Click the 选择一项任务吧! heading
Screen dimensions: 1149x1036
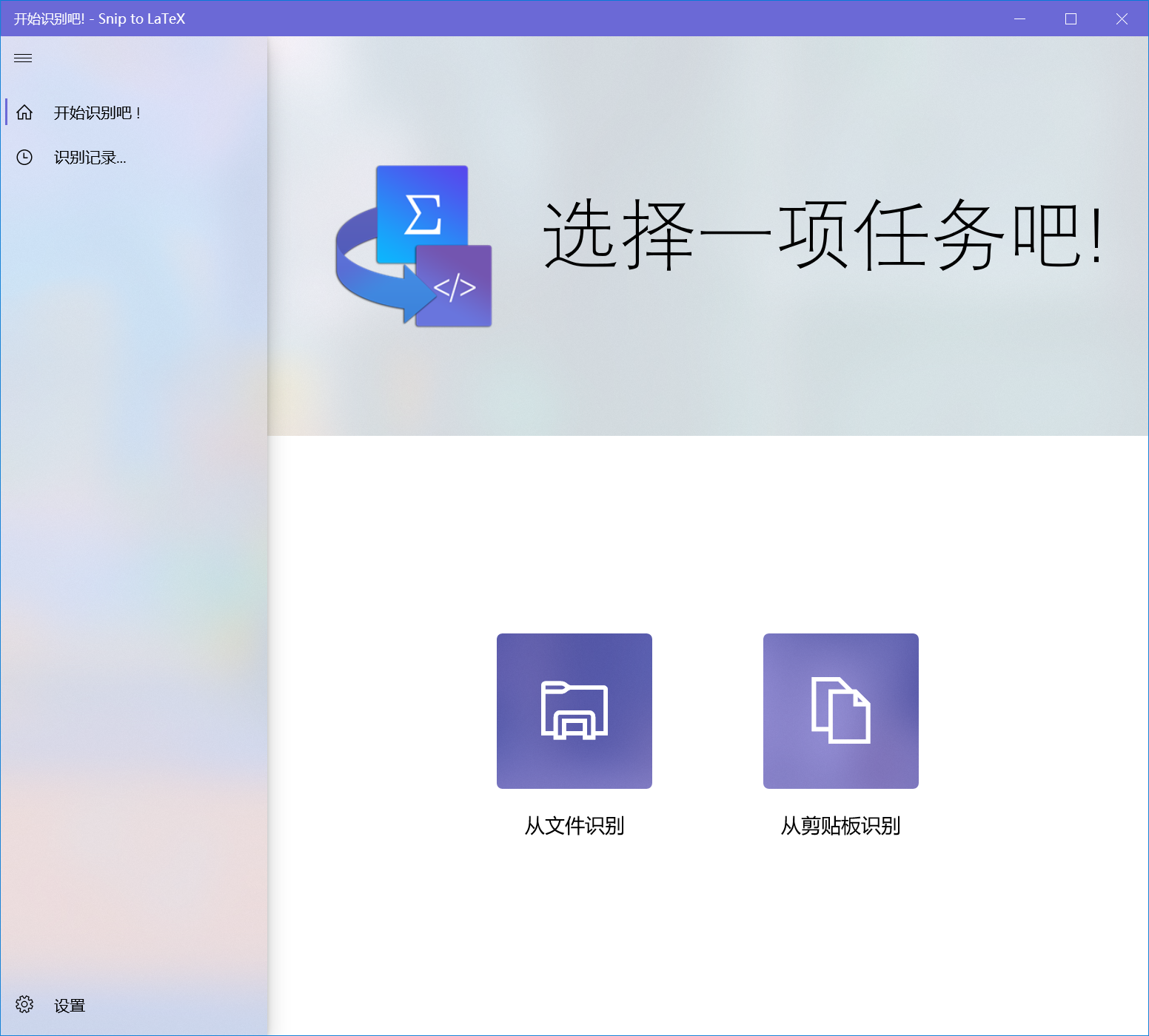824,235
